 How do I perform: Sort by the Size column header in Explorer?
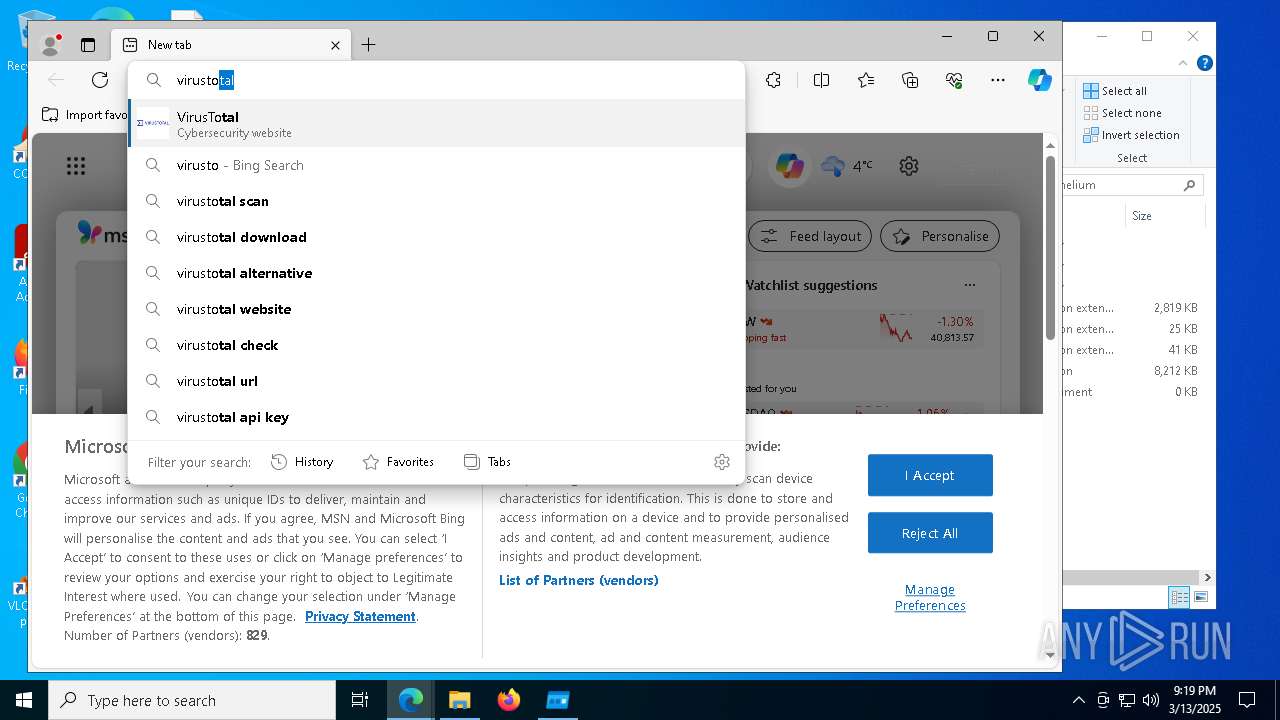click(1141, 216)
